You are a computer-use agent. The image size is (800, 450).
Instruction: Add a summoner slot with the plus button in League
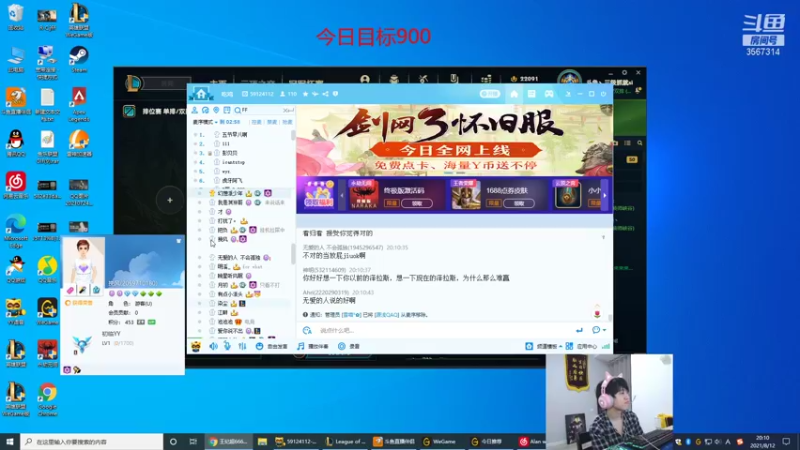pyautogui.click(x=170, y=201)
